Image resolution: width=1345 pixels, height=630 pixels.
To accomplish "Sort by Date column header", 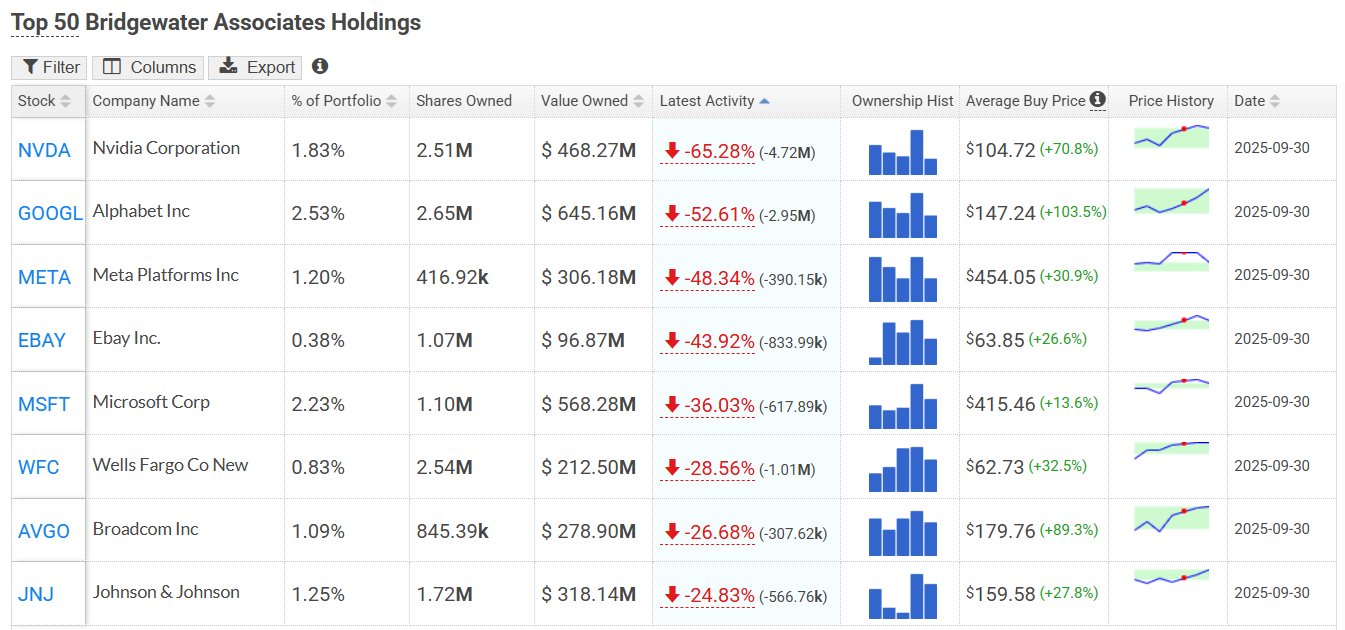I will coord(1256,101).
